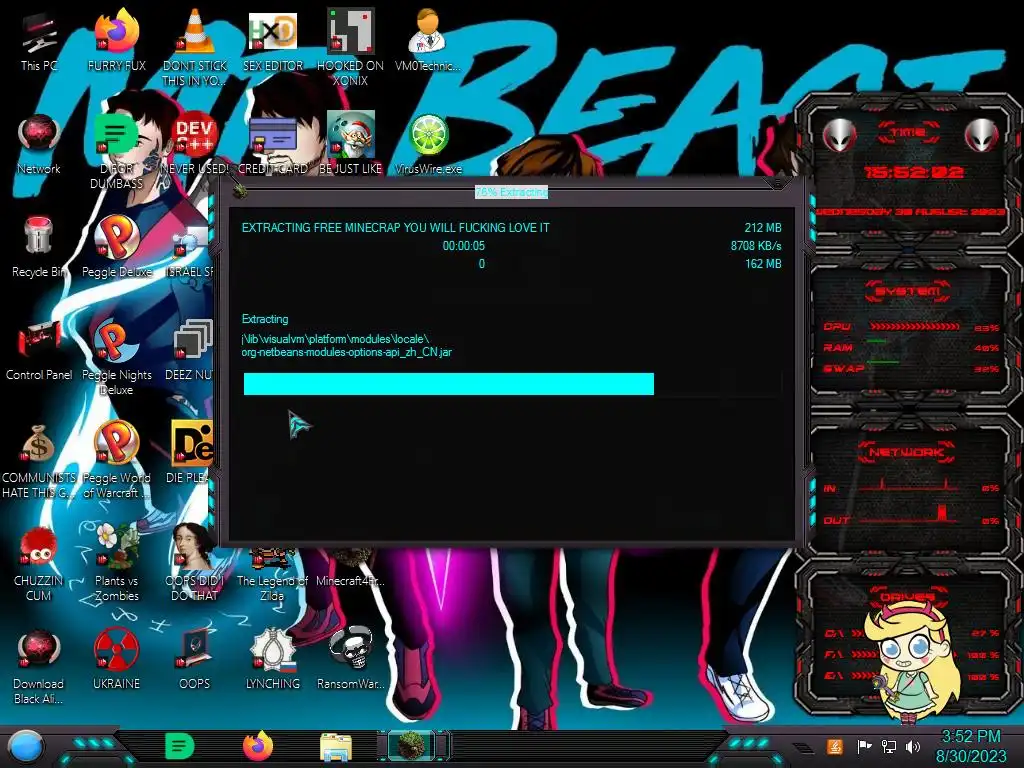The image size is (1024, 768).
Task: Click the cyan extraction progress bar
Action: click(x=513, y=384)
